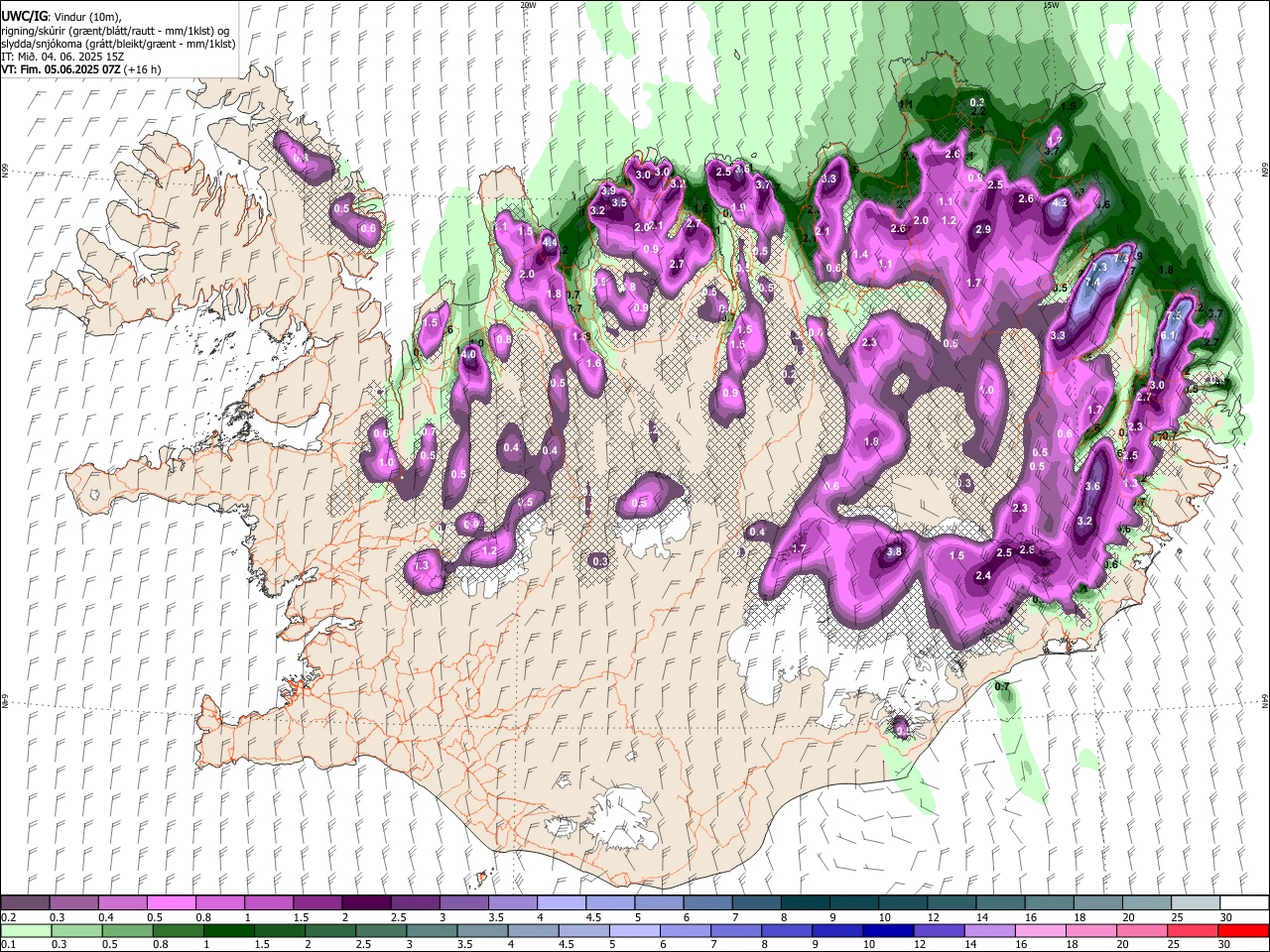Click the '3.8' value in the southeast highlands
Image resolution: width=1270 pixels, height=952 pixels.
(894, 552)
